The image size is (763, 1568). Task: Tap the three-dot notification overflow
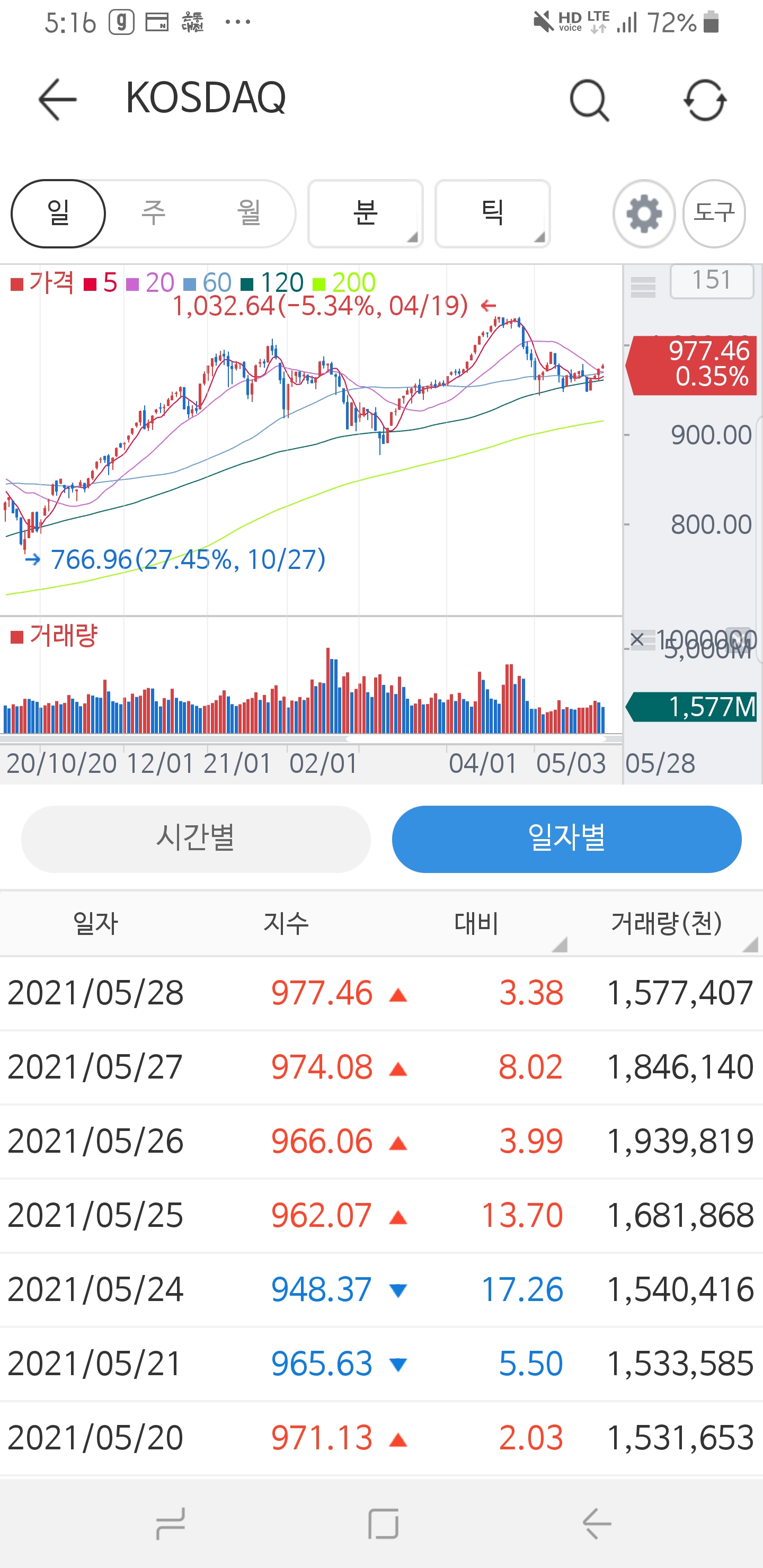[237, 23]
